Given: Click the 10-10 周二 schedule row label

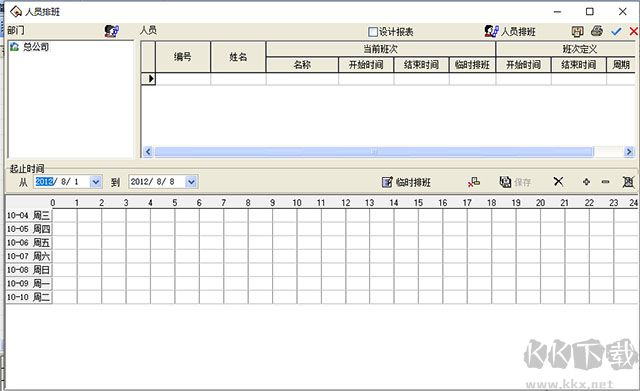Looking at the screenshot, I should [29, 297].
